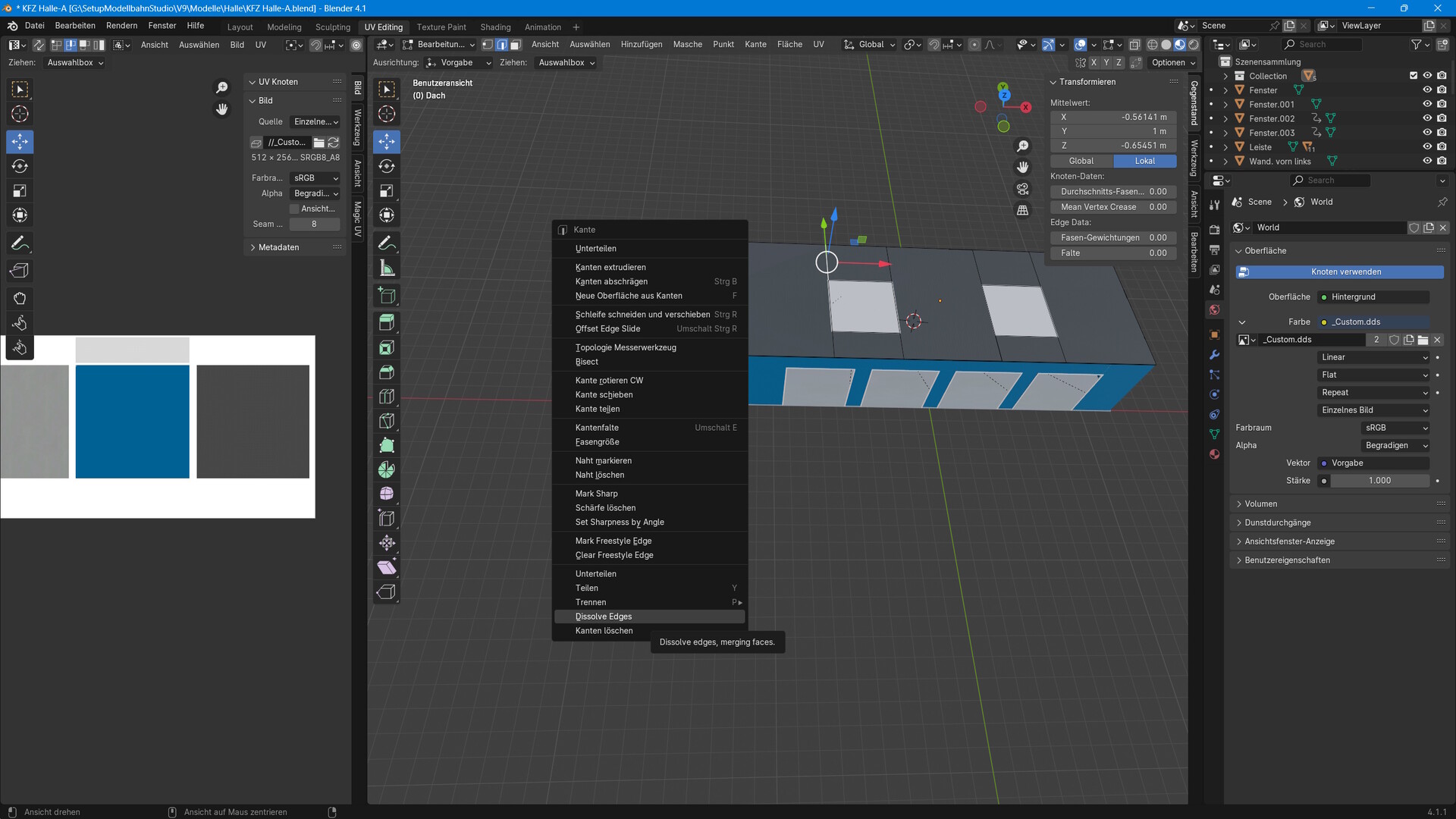Toggle visibility of the Leiste object
Viewport: 1456px width, 819px height.
pos(1426,147)
